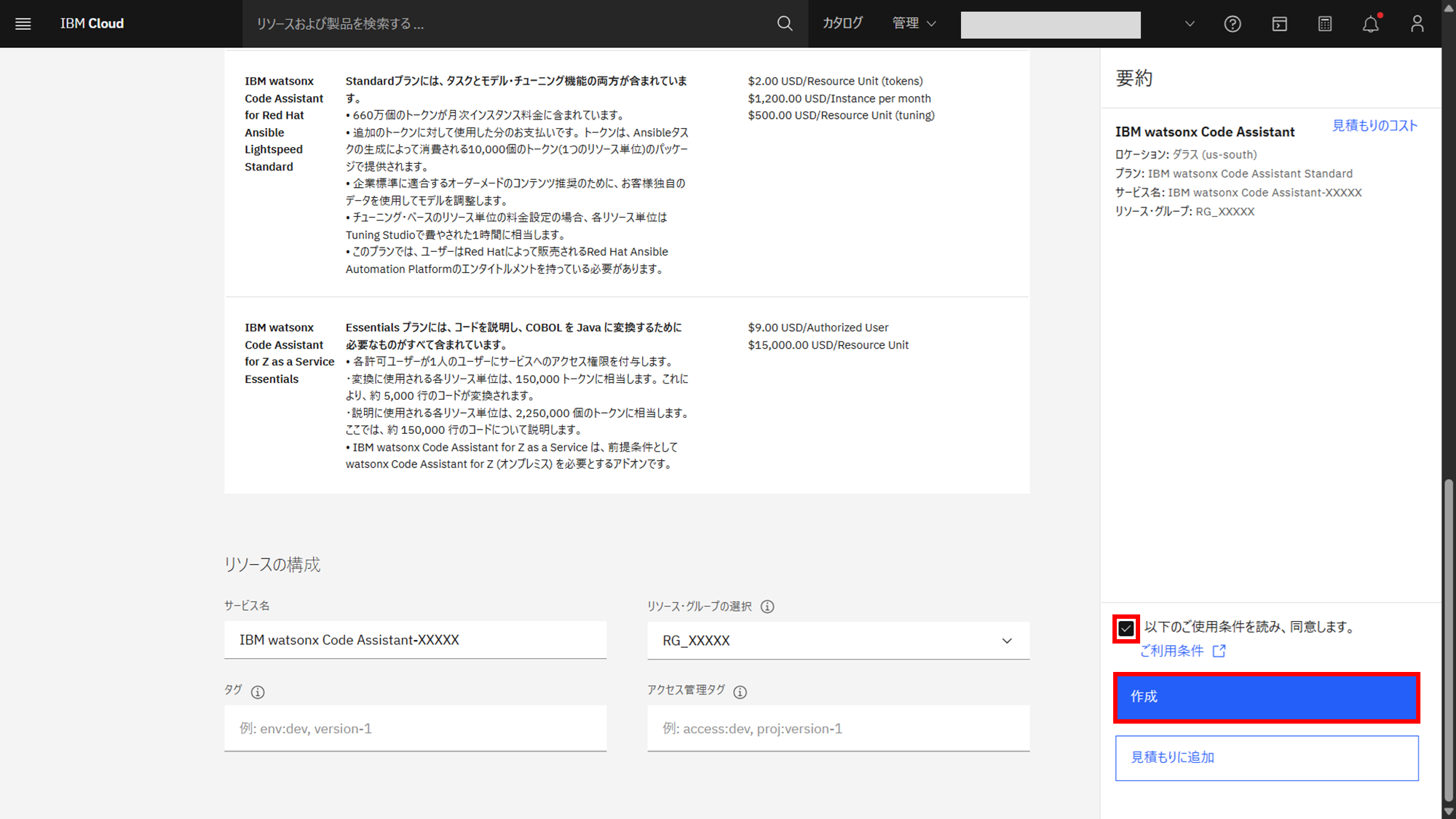
Task: Click info icon beside アクセス管理タグ
Action: (x=740, y=692)
